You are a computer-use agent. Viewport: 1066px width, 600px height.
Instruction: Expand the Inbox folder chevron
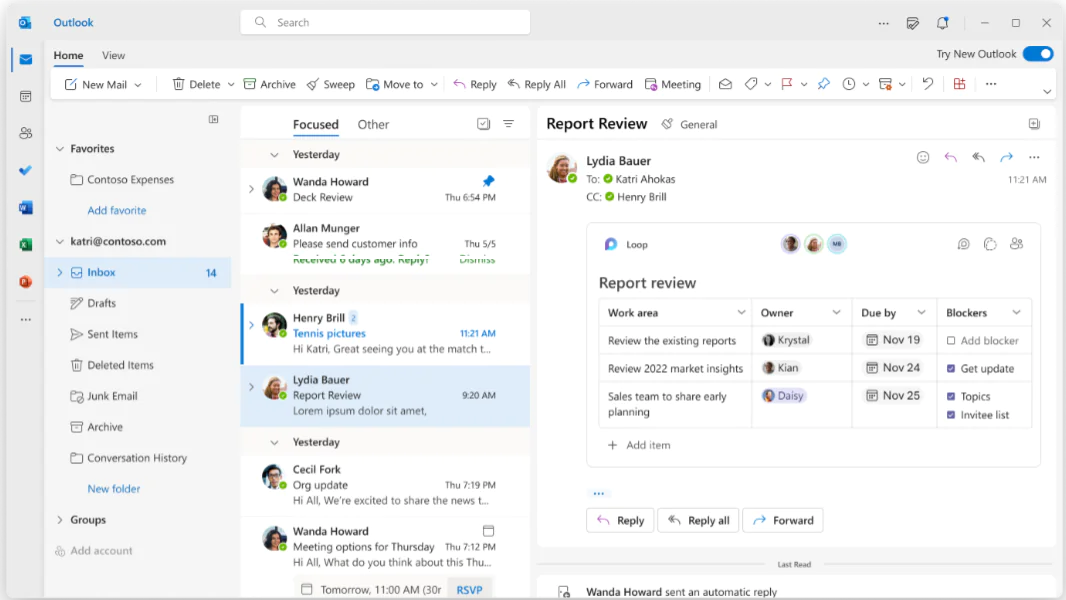(60, 271)
